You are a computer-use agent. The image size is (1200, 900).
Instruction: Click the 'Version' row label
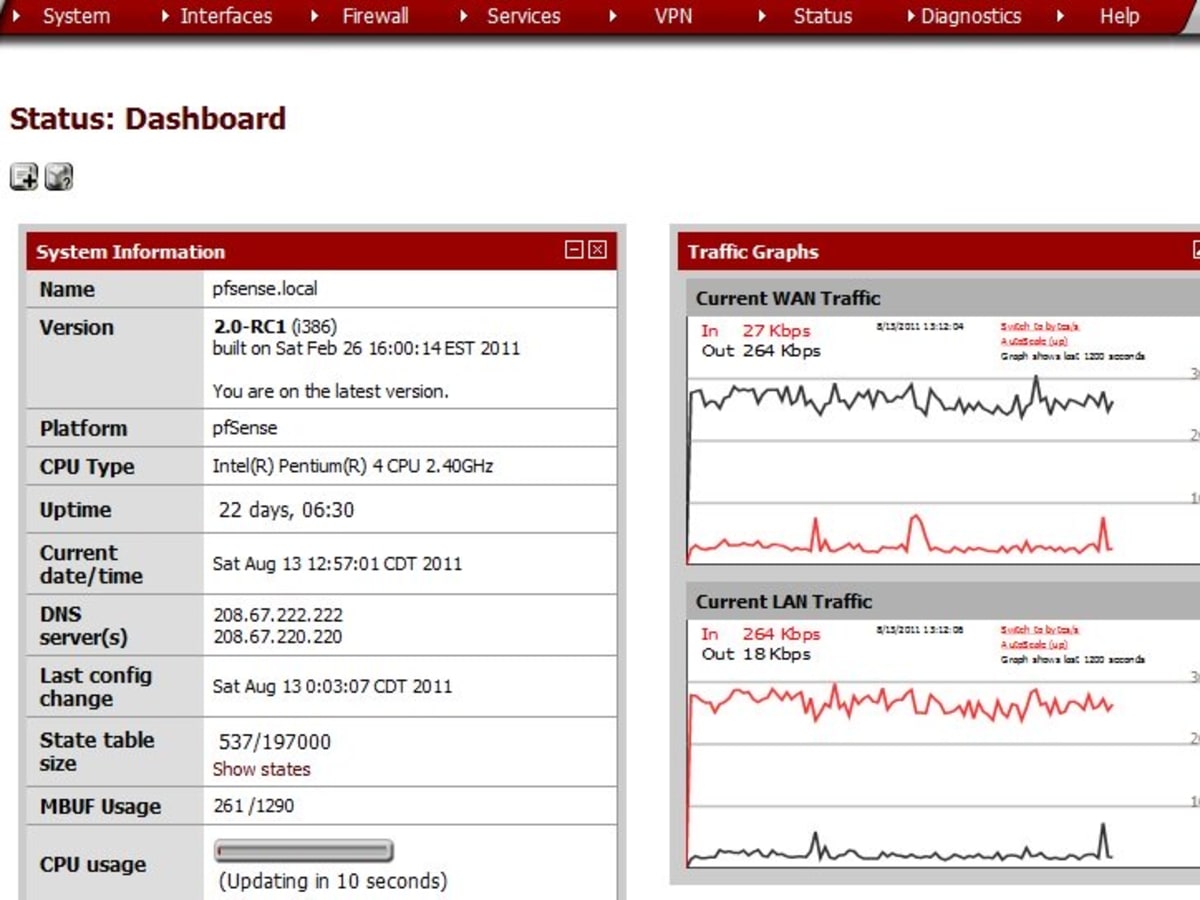click(x=77, y=328)
